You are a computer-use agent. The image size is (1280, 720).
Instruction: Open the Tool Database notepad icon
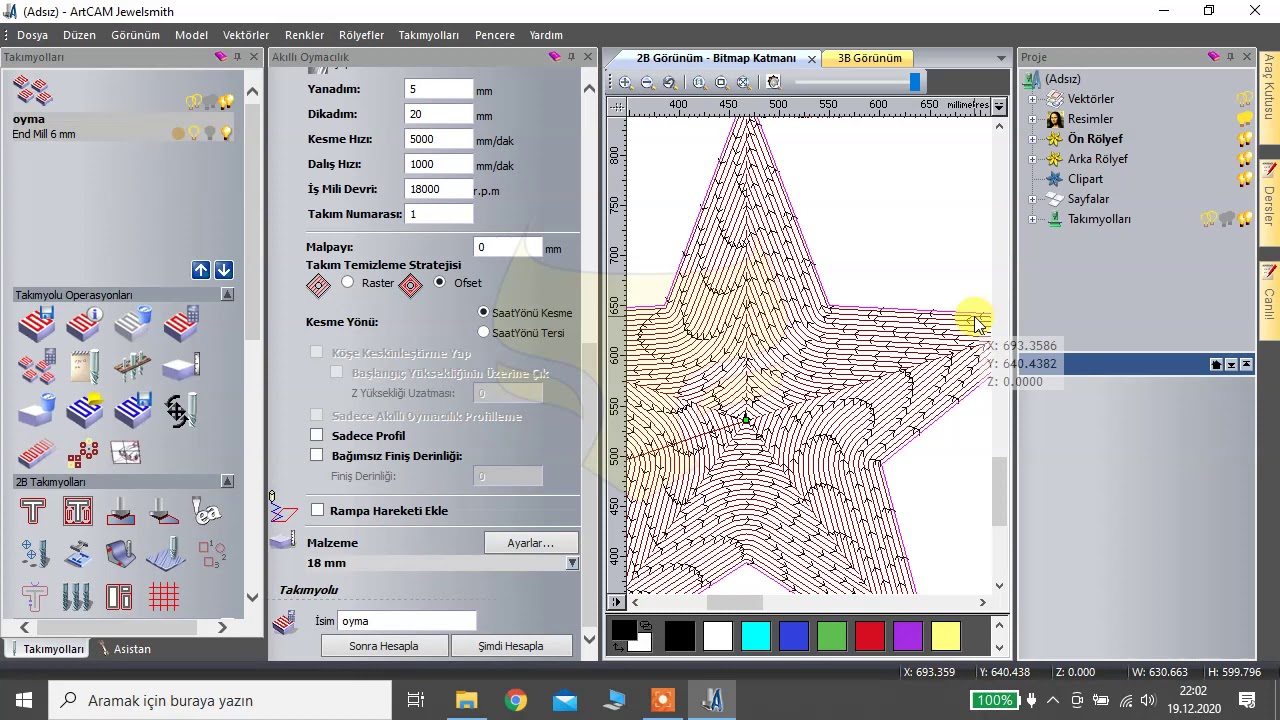pyautogui.click(x=84, y=367)
